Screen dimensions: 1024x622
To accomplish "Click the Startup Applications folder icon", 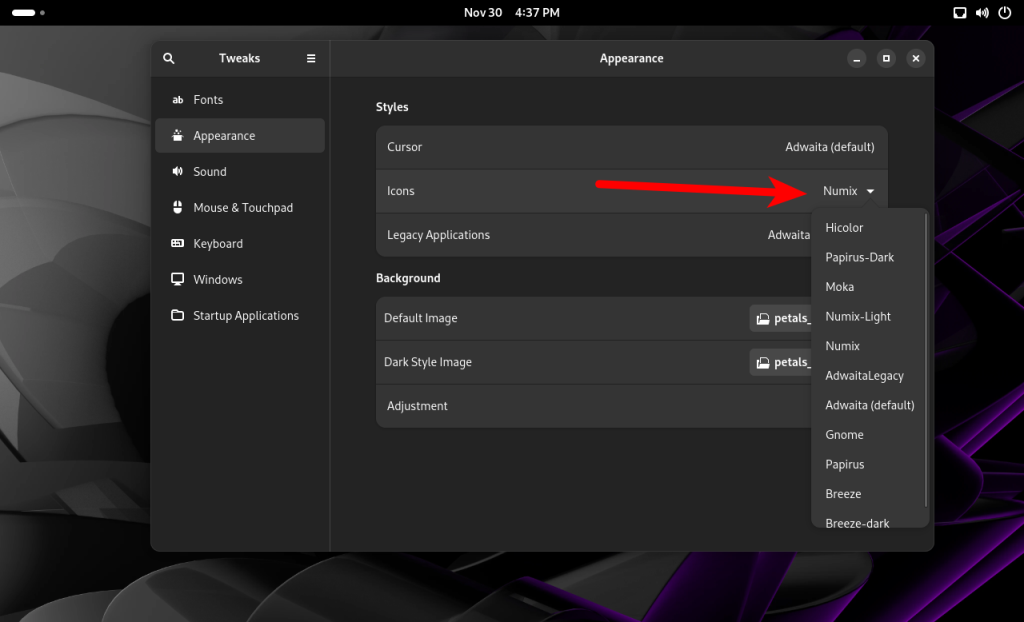I will click(x=178, y=316).
